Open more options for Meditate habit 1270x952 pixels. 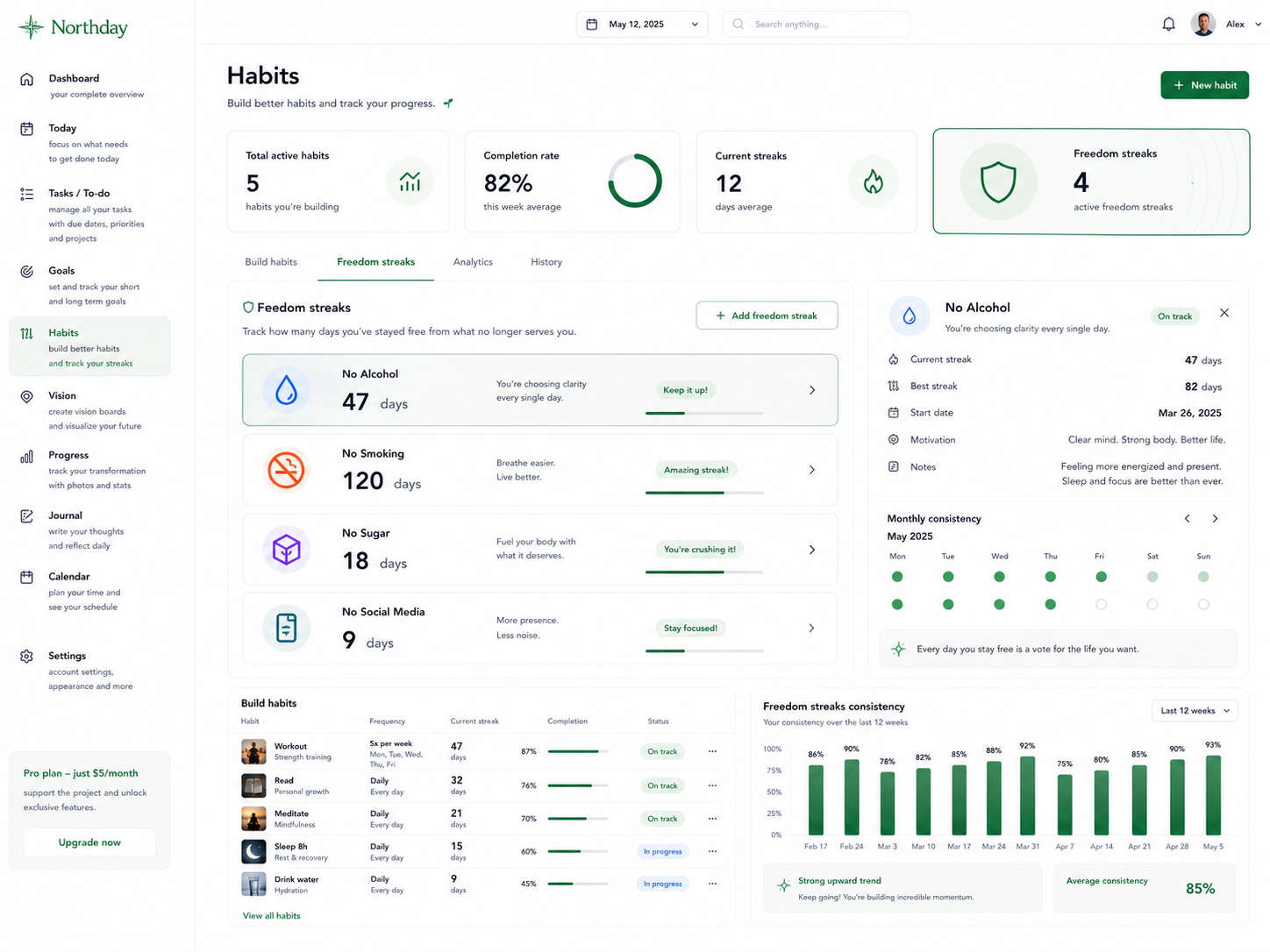712,819
